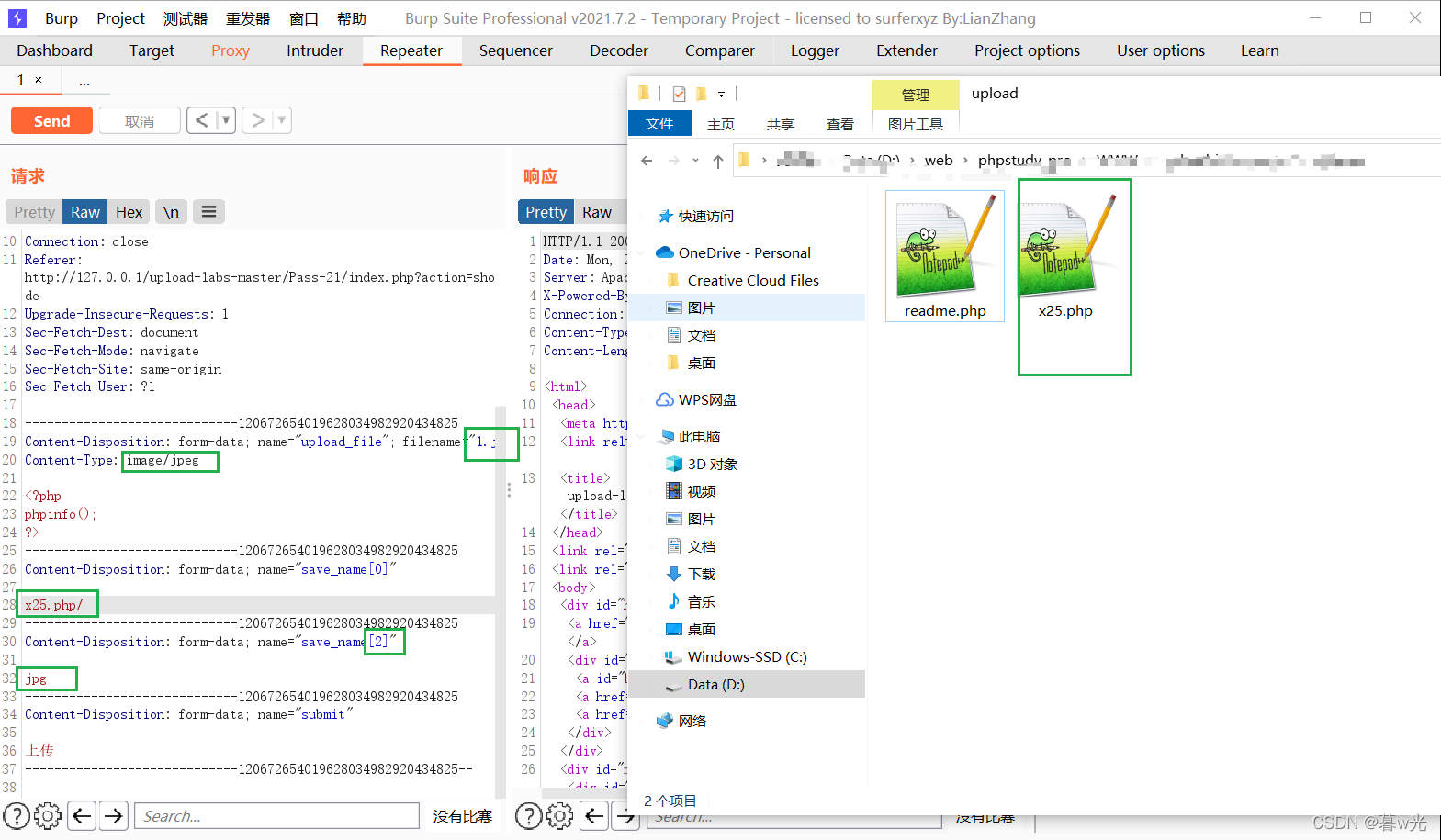This screenshot has width=1441, height=840.
Task: Switch request view to Raw
Action: click(85, 212)
